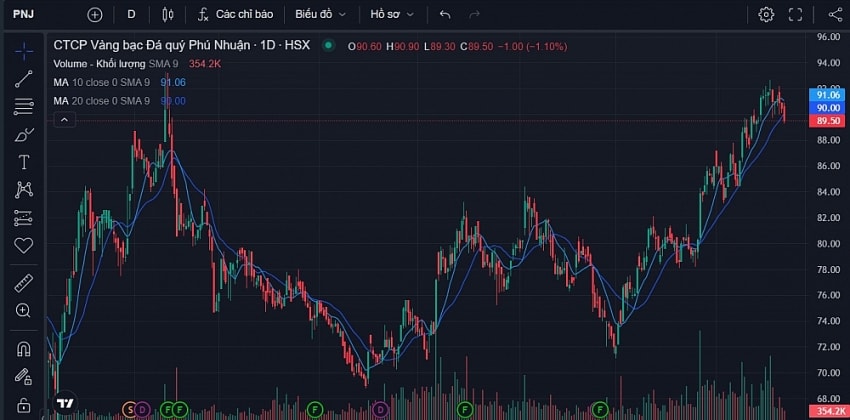Click the red 89.50 last price label
The width and height of the screenshot is (850, 420).
coord(827,121)
